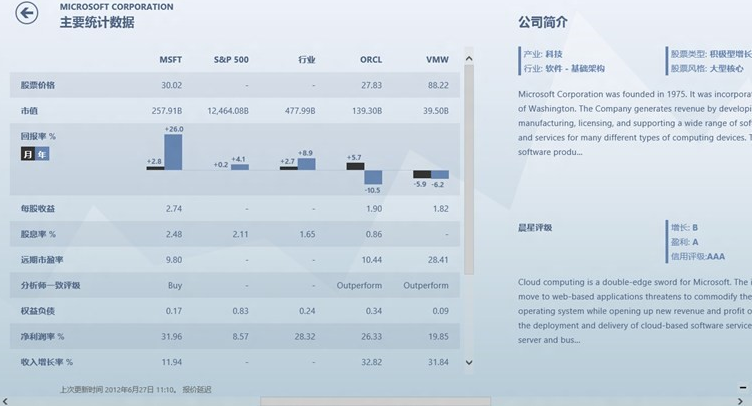The width and height of the screenshot is (752, 406).
Task: Click the 主要统计数据 page title
Action: (97, 23)
